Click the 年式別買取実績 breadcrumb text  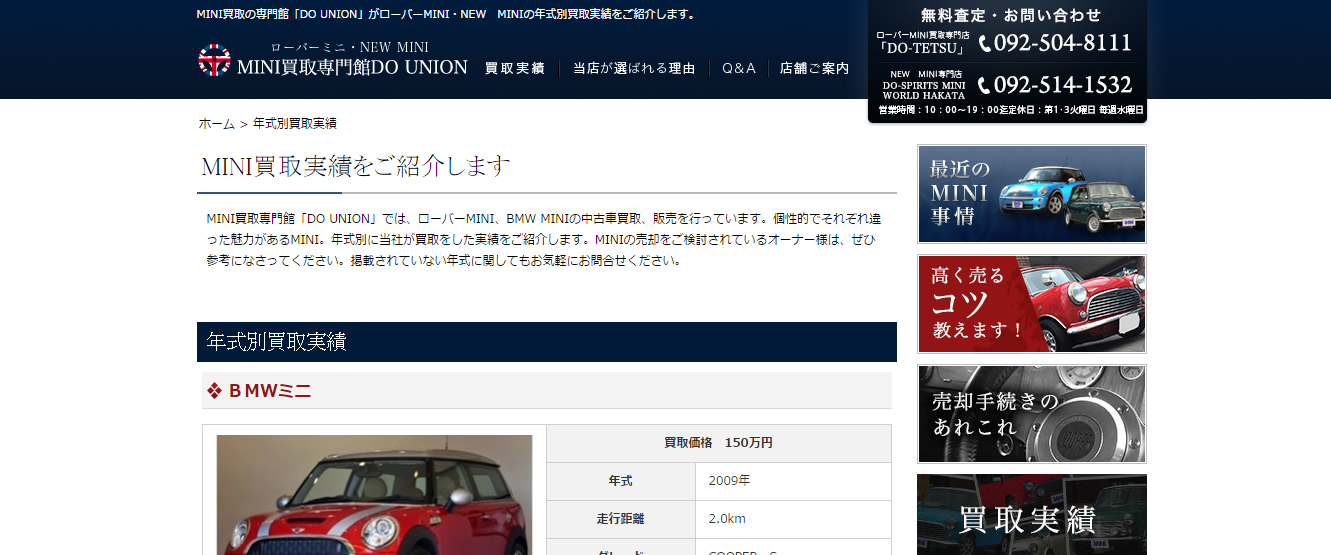295,124
